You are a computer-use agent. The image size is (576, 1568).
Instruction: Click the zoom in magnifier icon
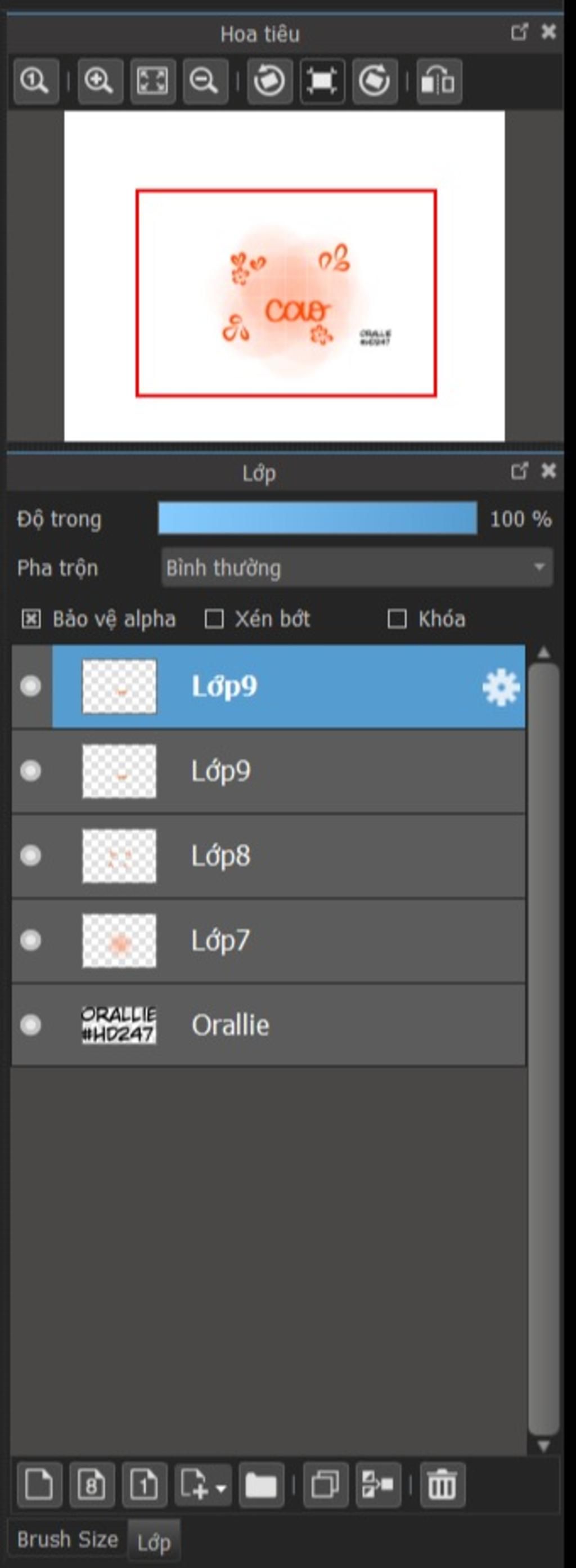pos(100,80)
